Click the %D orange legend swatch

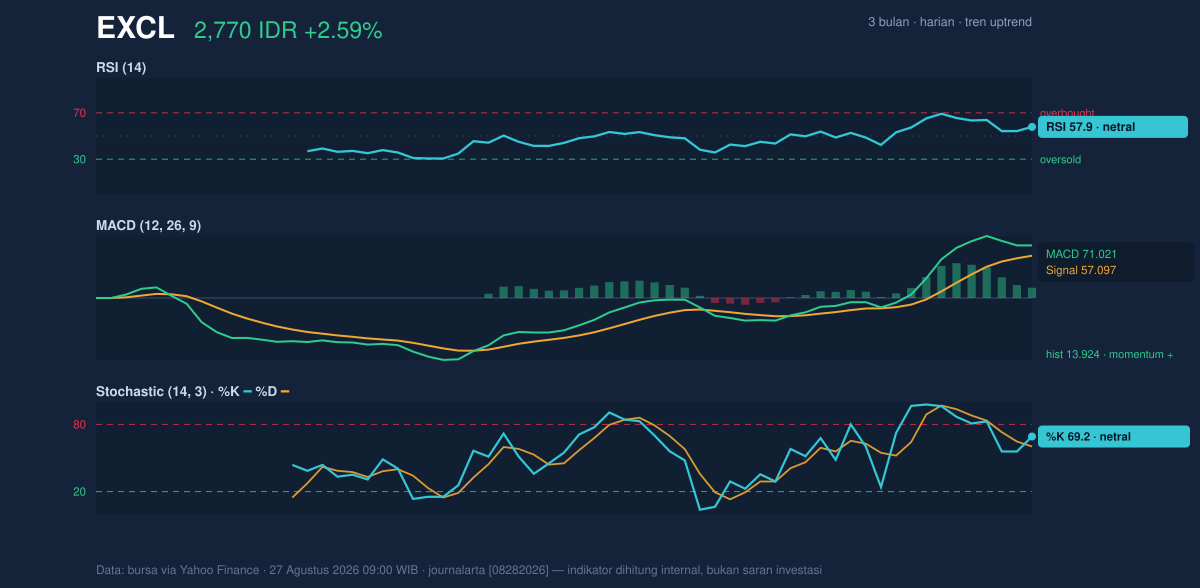pos(285,392)
